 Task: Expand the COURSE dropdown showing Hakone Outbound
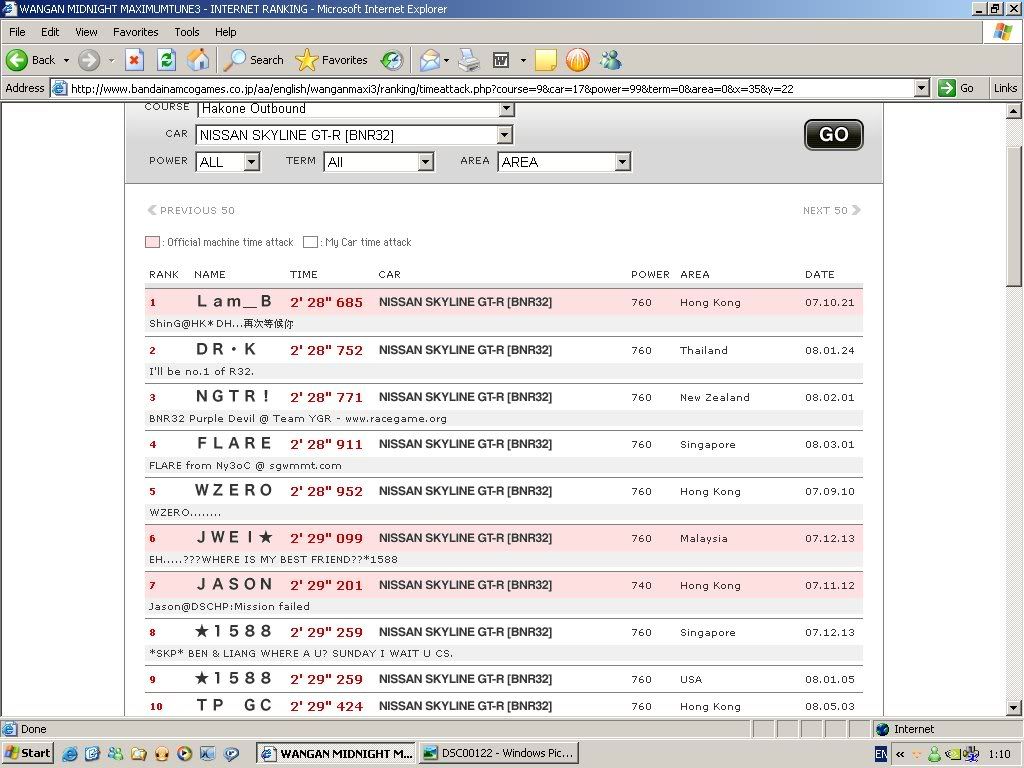point(505,108)
